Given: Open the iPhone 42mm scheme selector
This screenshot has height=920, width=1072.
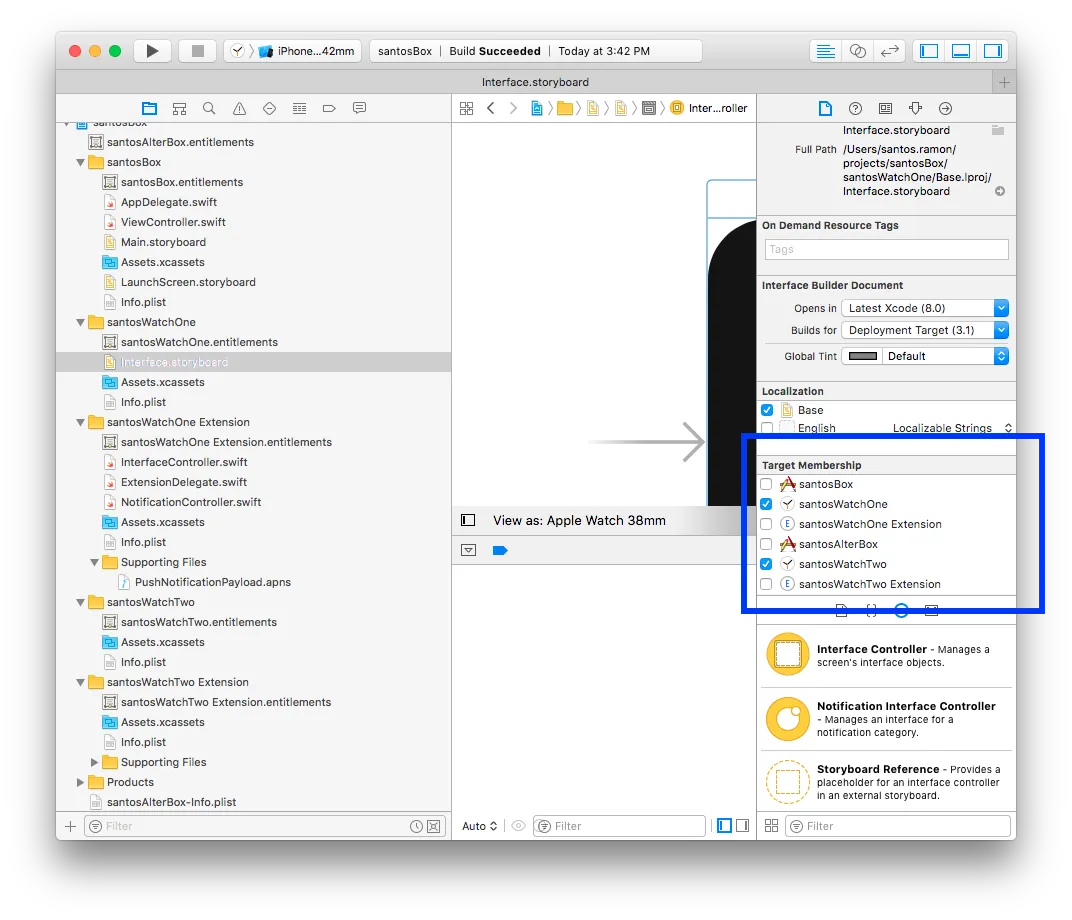Looking at the screenshot, I should (x=292, y=51).
